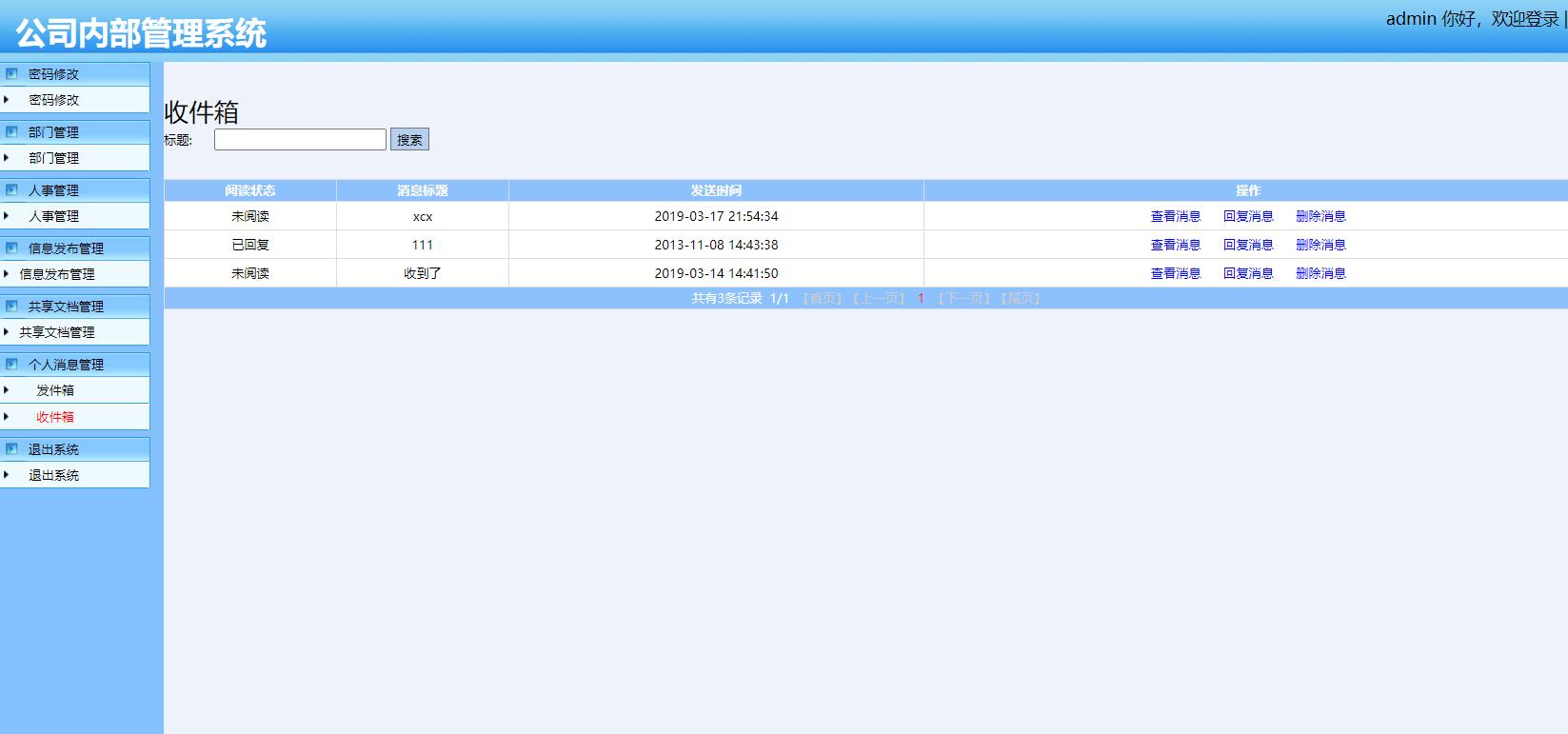Click the 共有3条记录 record count text
Image resolution: width=1568 pixels, height=734 pixels.
click(x=727, y=298)
